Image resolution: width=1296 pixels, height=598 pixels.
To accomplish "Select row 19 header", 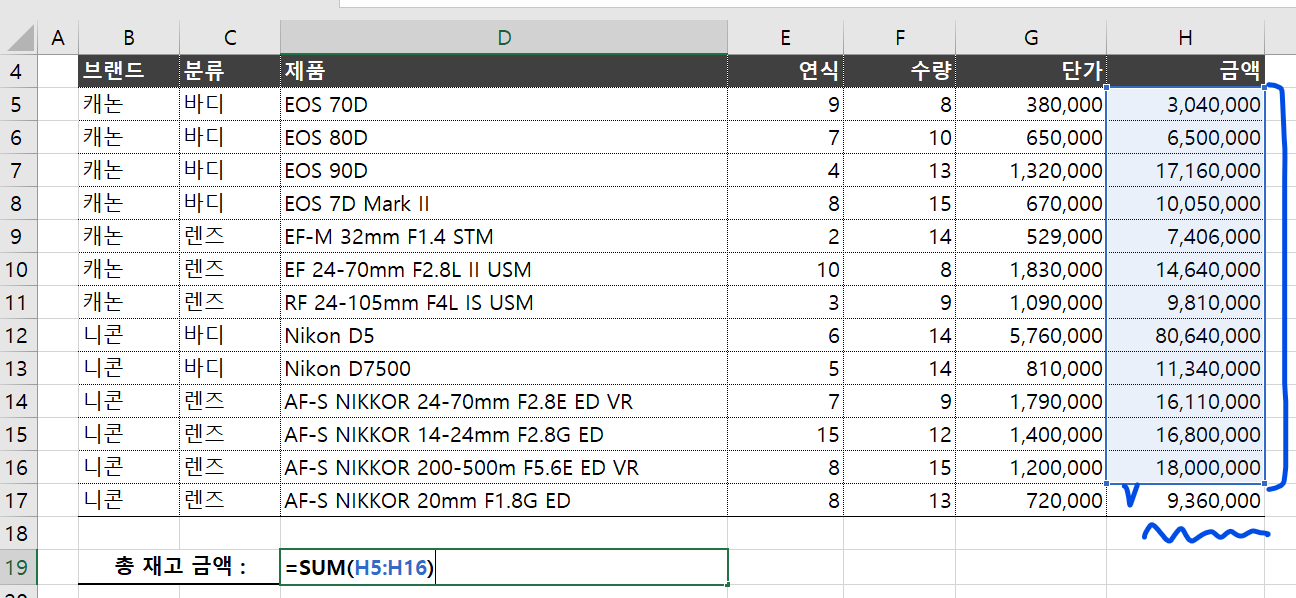I will (x=19, y=567).
